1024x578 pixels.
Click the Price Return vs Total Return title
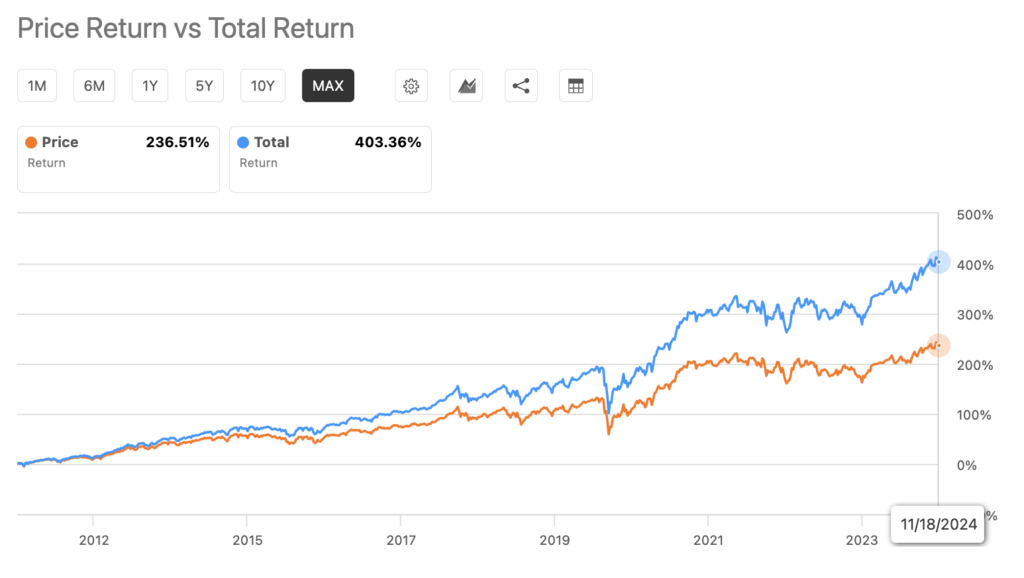coord(186,28)
